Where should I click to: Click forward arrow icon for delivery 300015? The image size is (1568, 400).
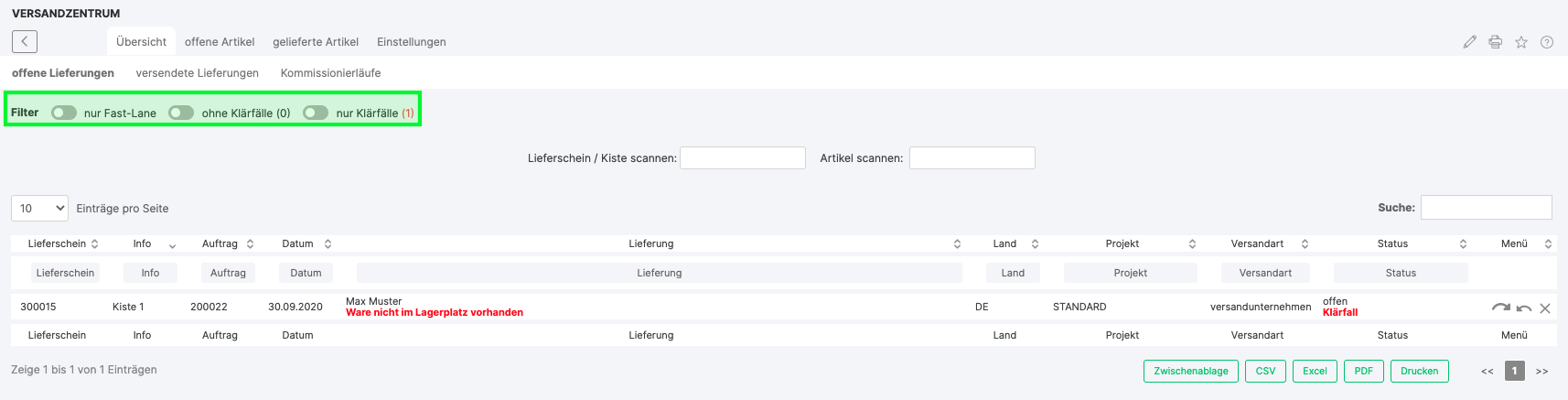[1500, 308]
